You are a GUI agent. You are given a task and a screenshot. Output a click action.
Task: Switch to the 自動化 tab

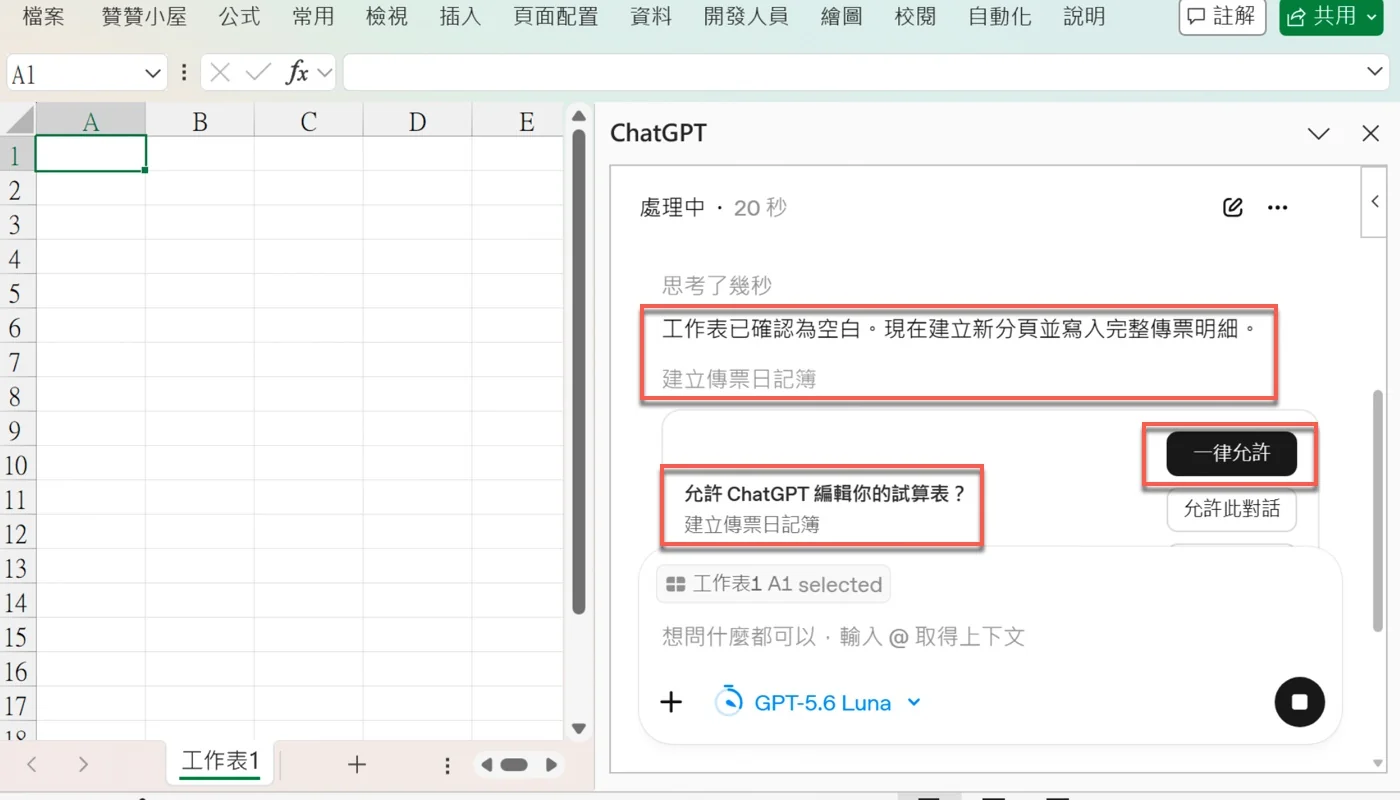pyautogui.click(x=1000, y=17)
